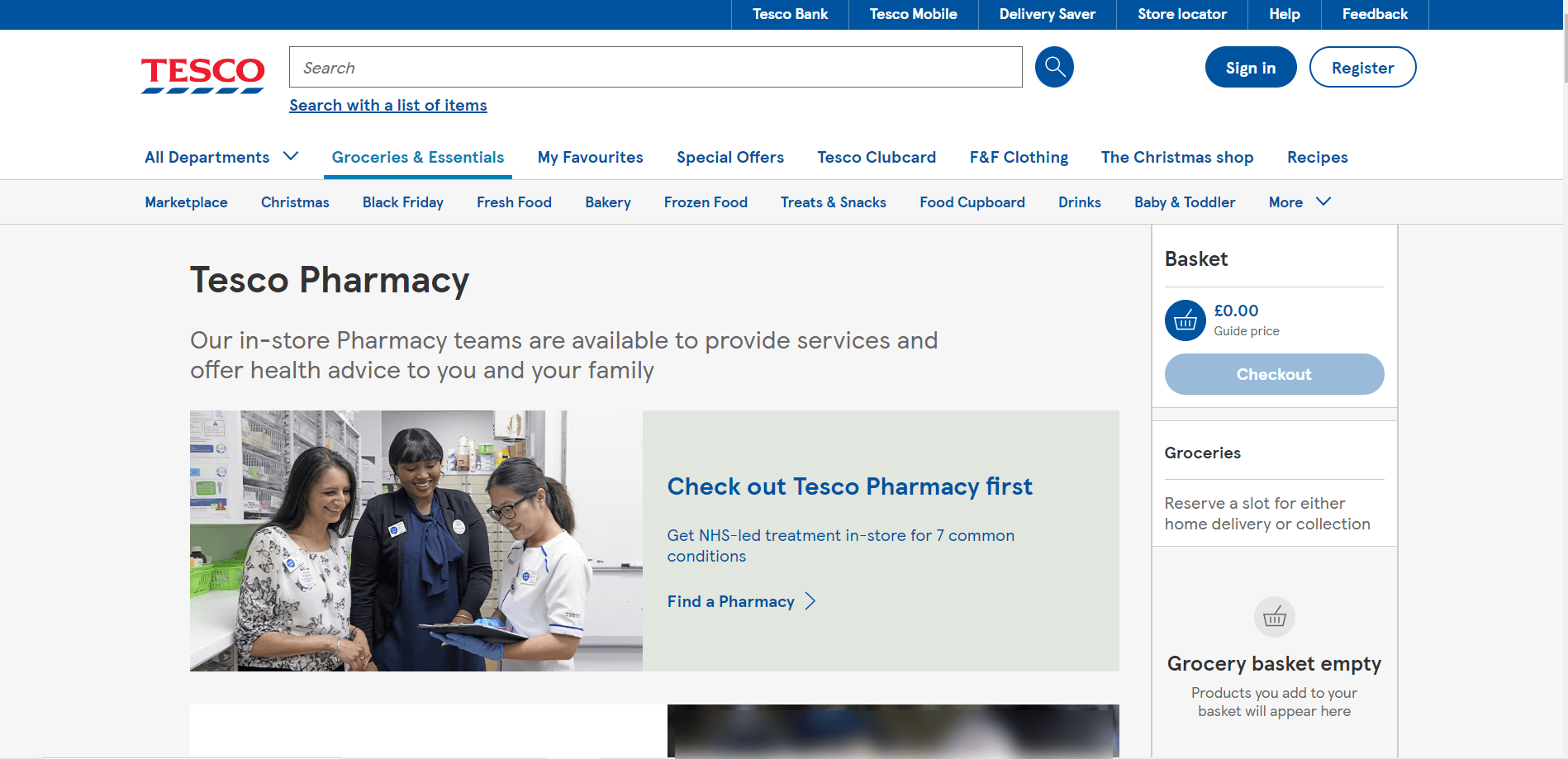Open the Tesco Clubcard menu item
The width and height of the screenshot is (1568, 759).
pos(876,157)
